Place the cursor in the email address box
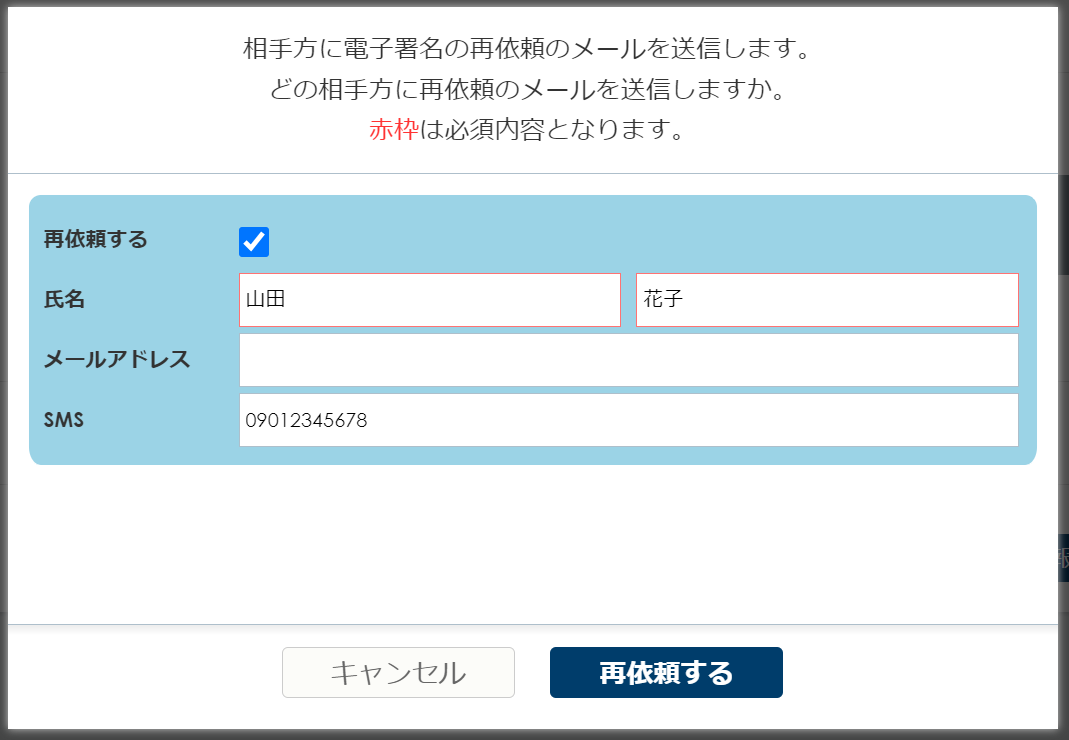 (x=628, y=360)
